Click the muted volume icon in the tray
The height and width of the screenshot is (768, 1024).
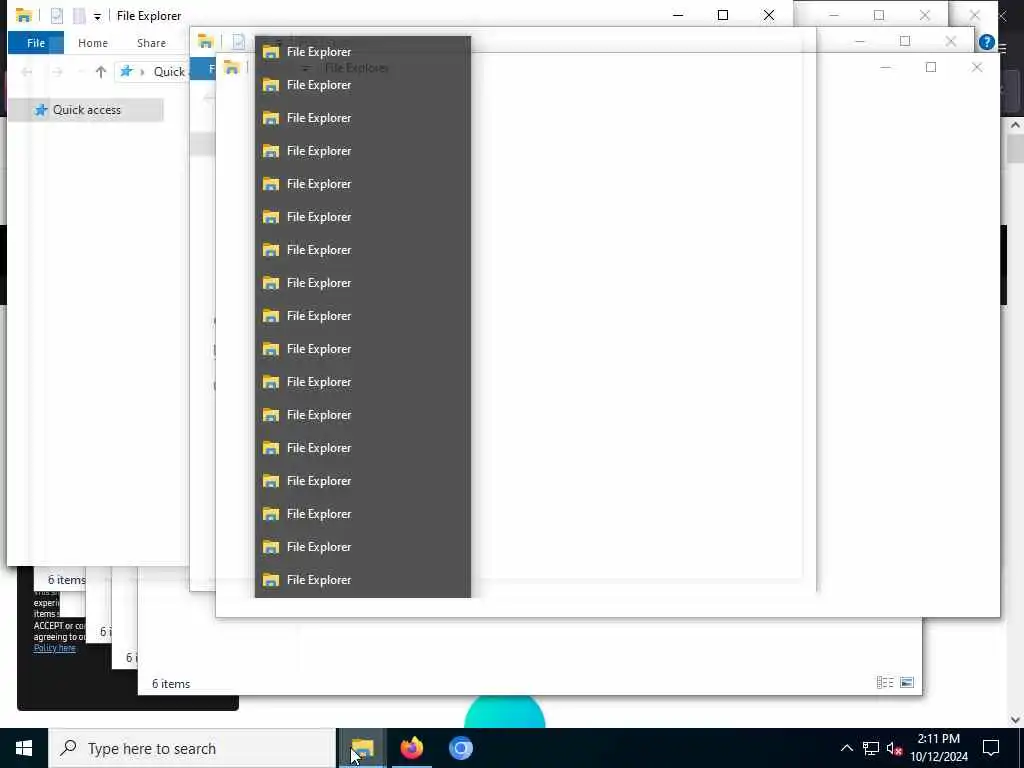pyautogui.click(x=894, y=748)
